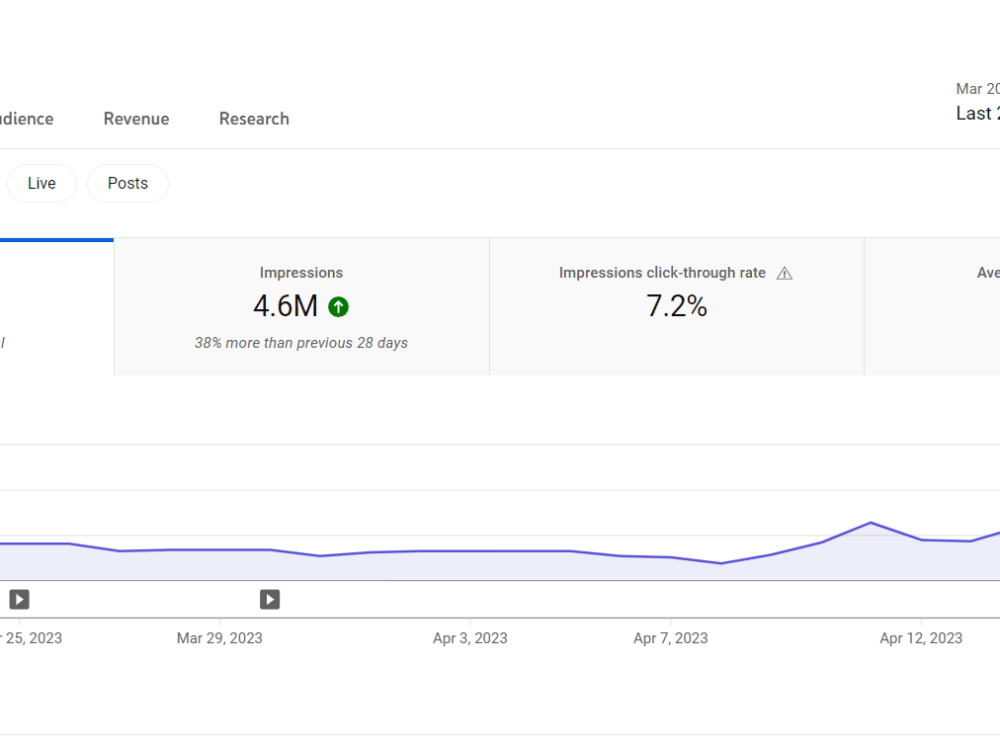Image resolution: width=1000 pixels, height=750 pixels.
Task: Click the video marker near Mar 25, 2023
Action: click(x=19, y=599)
